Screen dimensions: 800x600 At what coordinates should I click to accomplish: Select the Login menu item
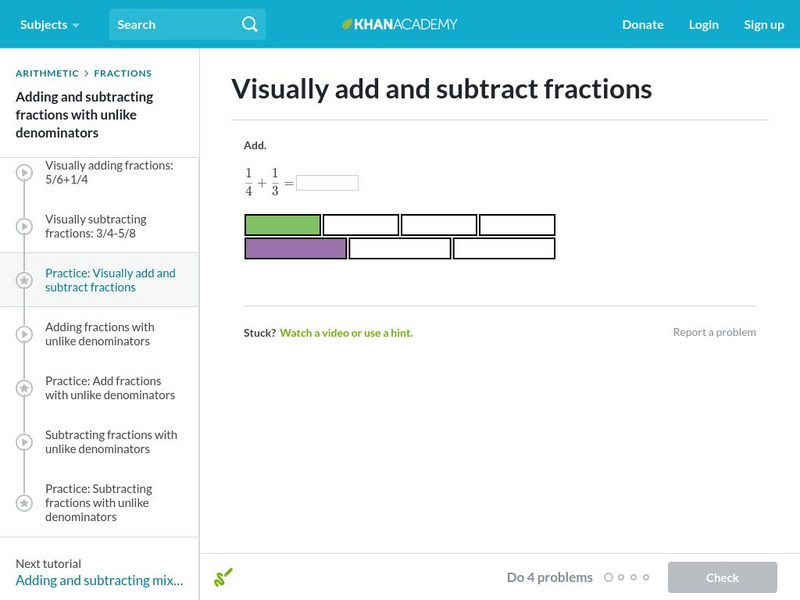(x=704, y=24)
